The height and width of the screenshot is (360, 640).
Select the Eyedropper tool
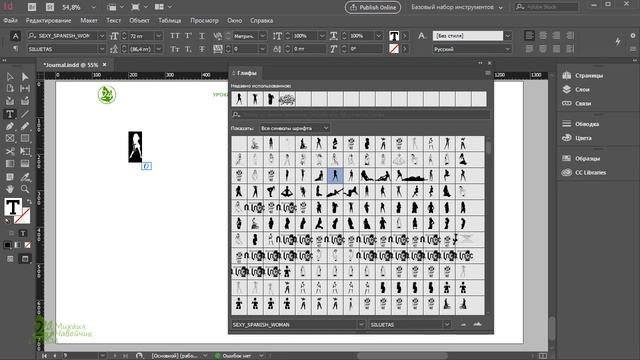(25, 177)
